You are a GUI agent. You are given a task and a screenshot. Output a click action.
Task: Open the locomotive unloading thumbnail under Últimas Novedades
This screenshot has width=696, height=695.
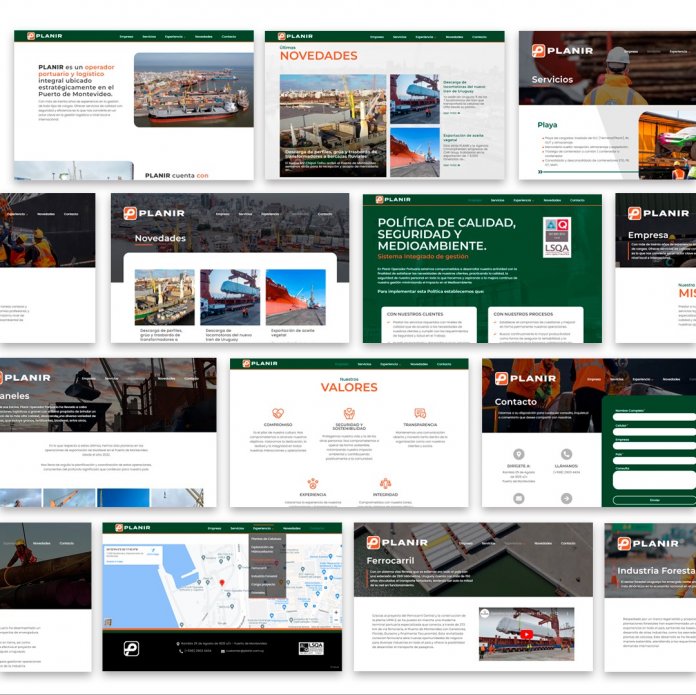415,99
